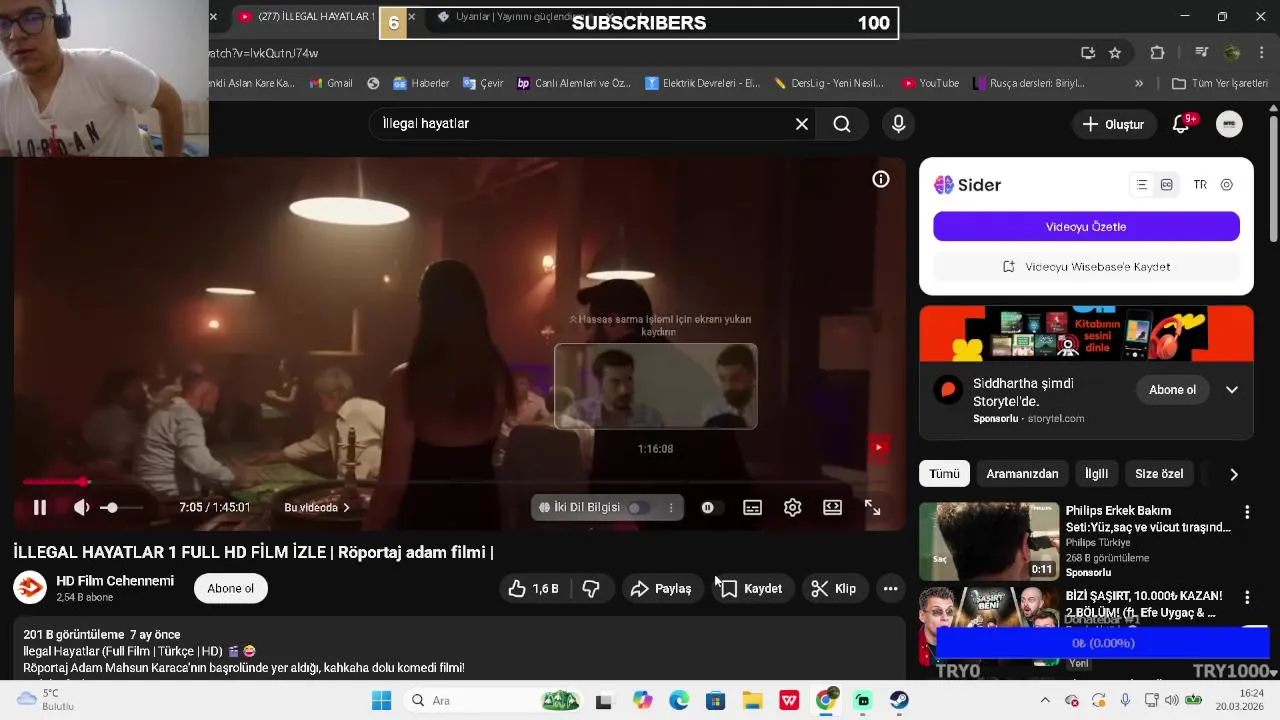The width and height of the screenshot is (1280, 720).
Task: Open HD Film Cehennemi channel name link
Action: point(115,581)
